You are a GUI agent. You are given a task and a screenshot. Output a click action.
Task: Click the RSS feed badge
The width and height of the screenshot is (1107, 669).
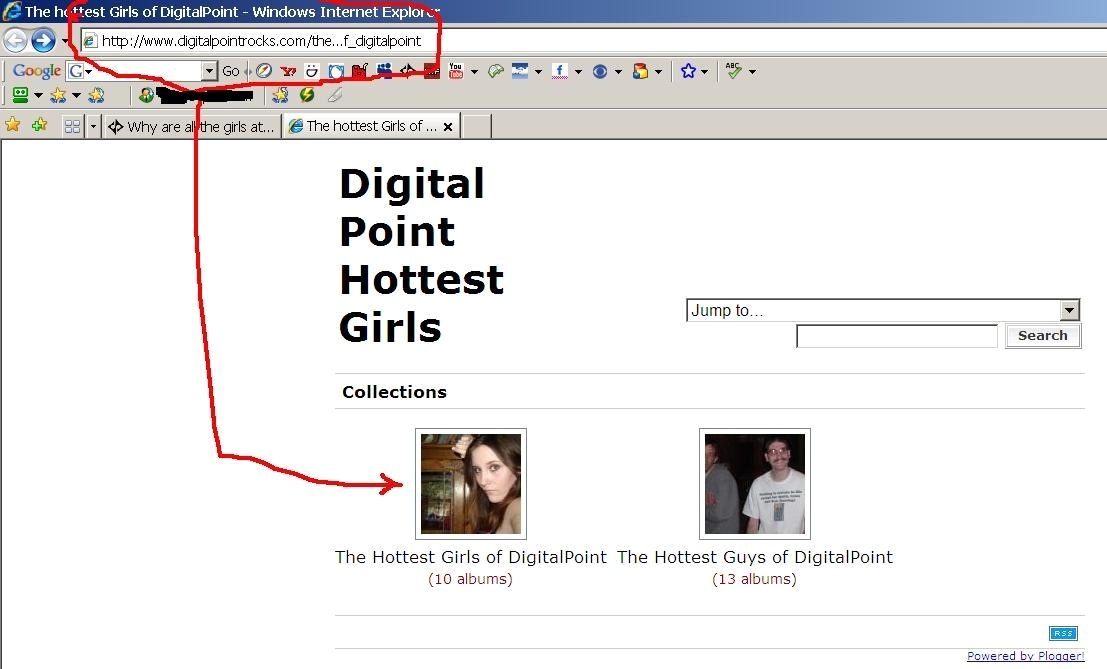(1063, 633)
